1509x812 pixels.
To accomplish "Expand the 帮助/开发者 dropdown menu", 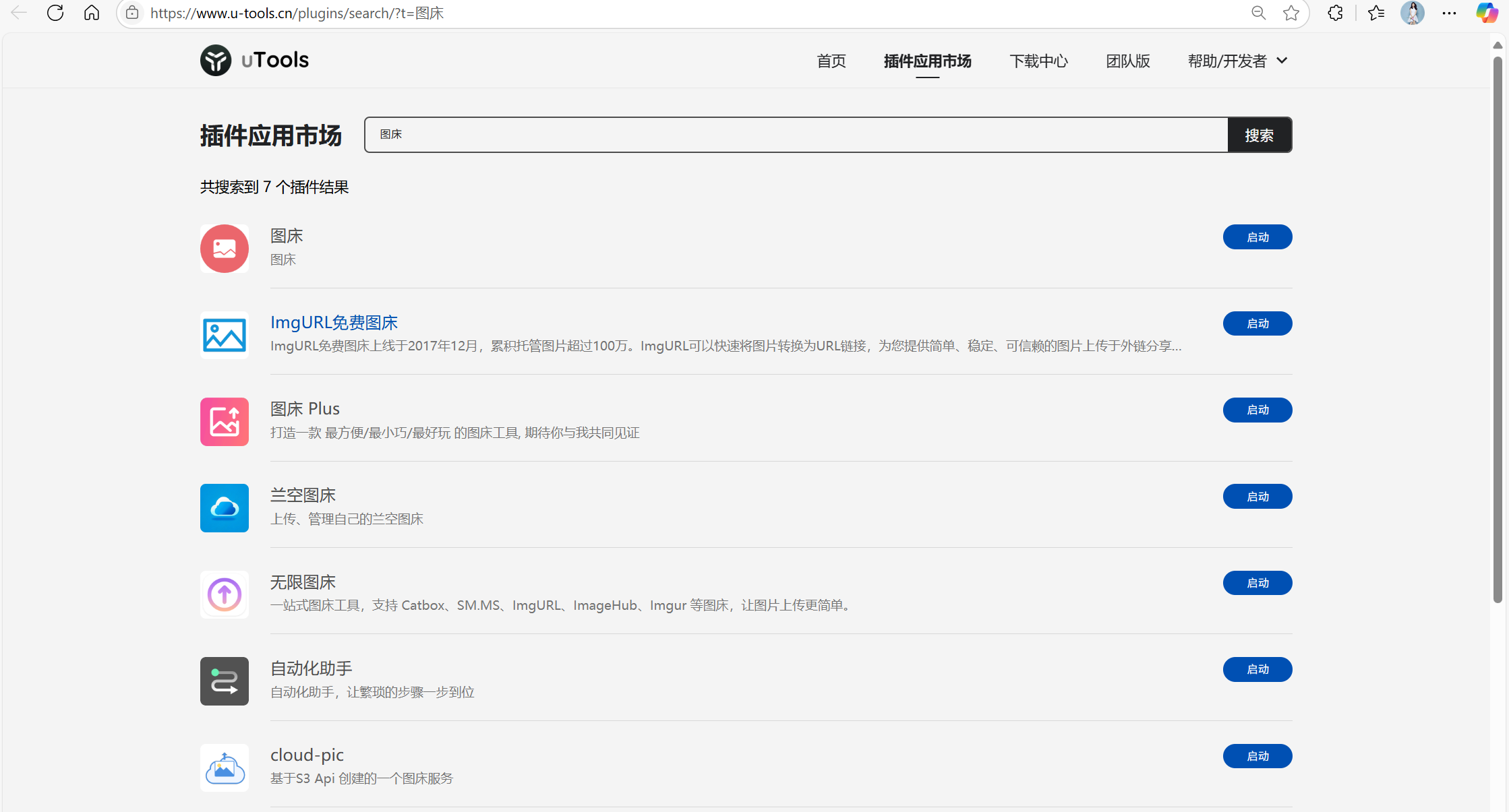I will point(1238,61).
